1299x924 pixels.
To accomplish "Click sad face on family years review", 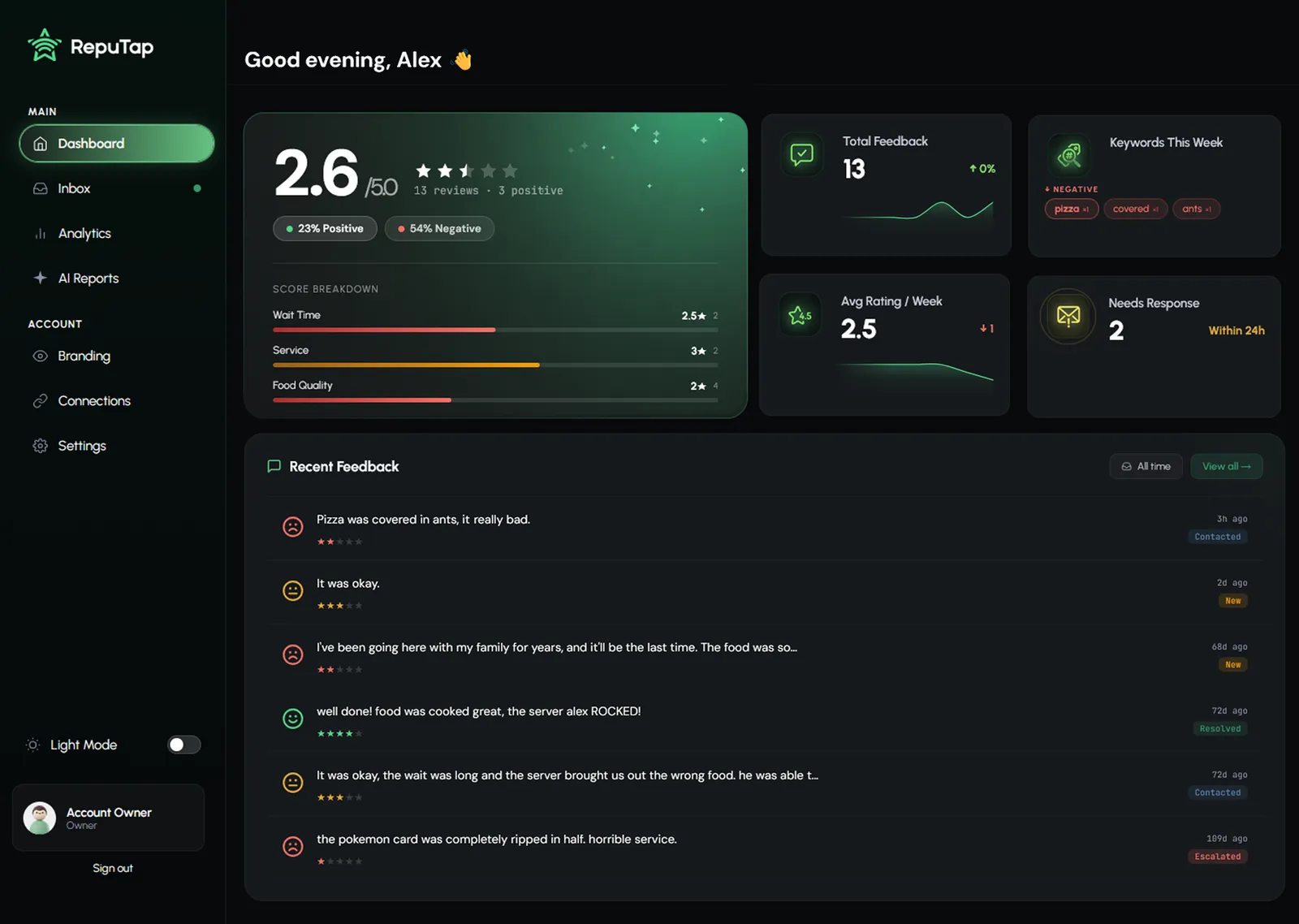I will point(293,654).
